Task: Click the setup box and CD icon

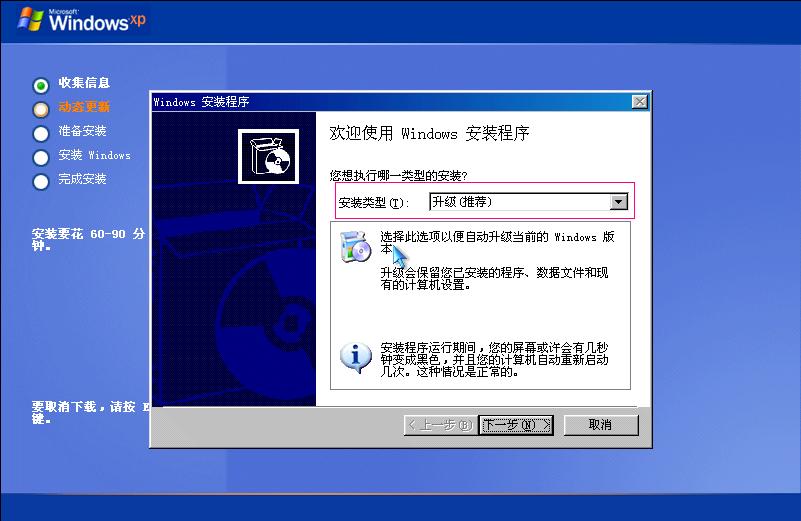Action: coord(269,156)
